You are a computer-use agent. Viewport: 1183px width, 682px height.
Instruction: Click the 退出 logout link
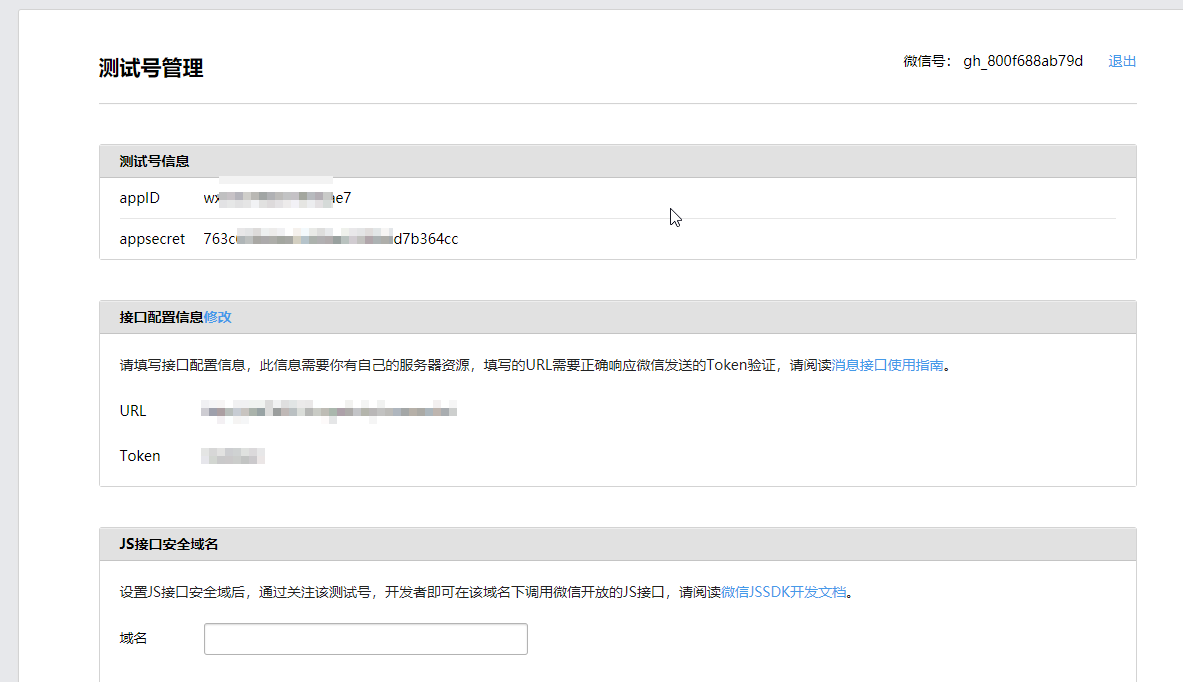[1121, 60]
